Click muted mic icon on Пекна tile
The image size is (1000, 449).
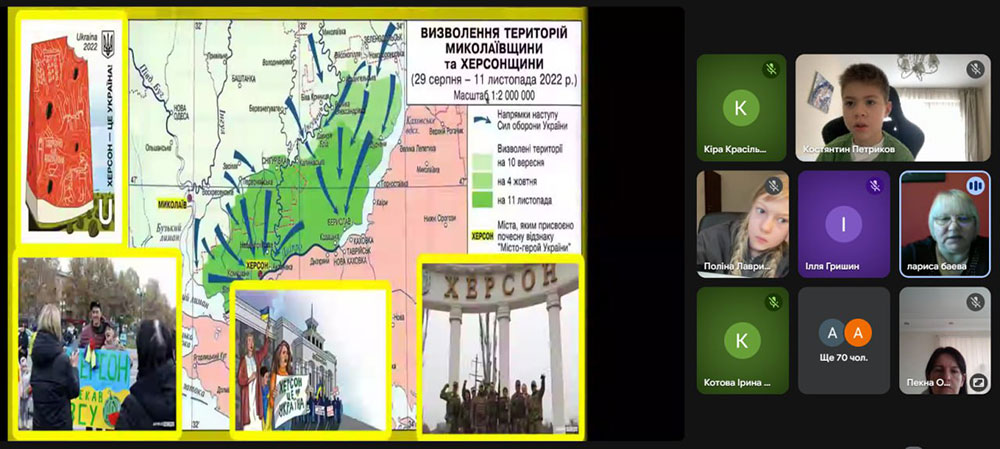[x=974, y=302]
